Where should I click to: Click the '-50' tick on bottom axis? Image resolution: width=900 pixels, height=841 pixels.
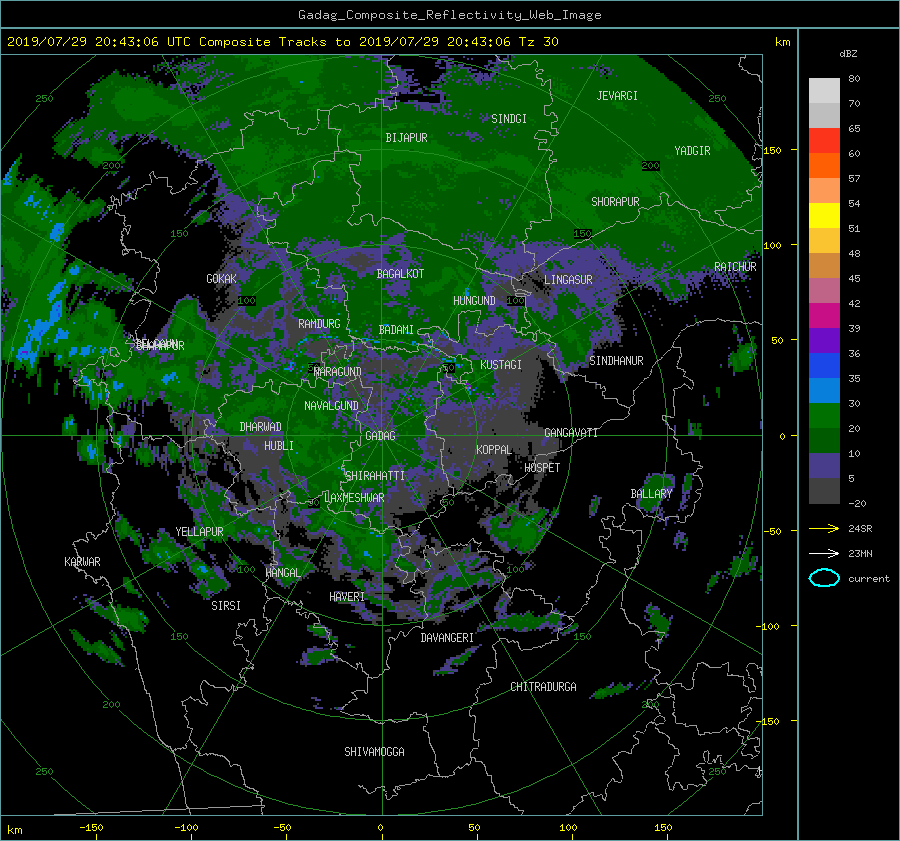[x=282, y=828]
